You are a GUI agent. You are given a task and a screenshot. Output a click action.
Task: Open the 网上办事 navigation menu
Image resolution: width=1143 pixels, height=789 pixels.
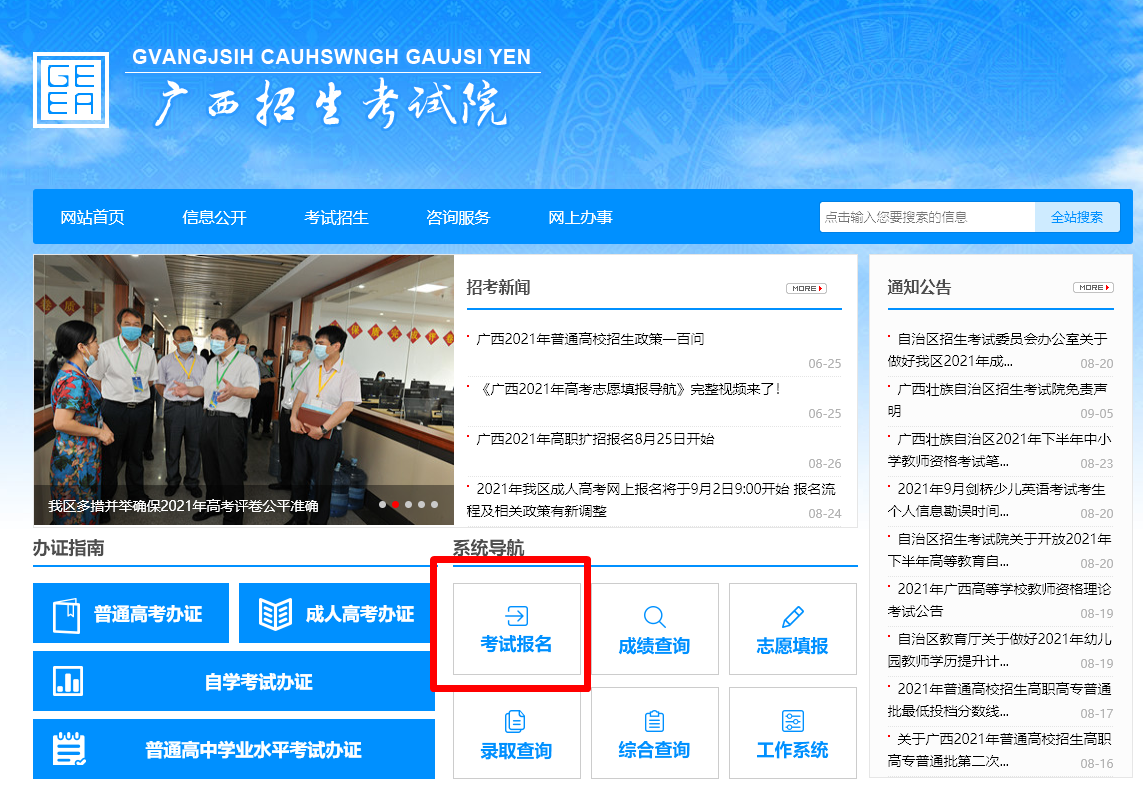coord(580,216)
